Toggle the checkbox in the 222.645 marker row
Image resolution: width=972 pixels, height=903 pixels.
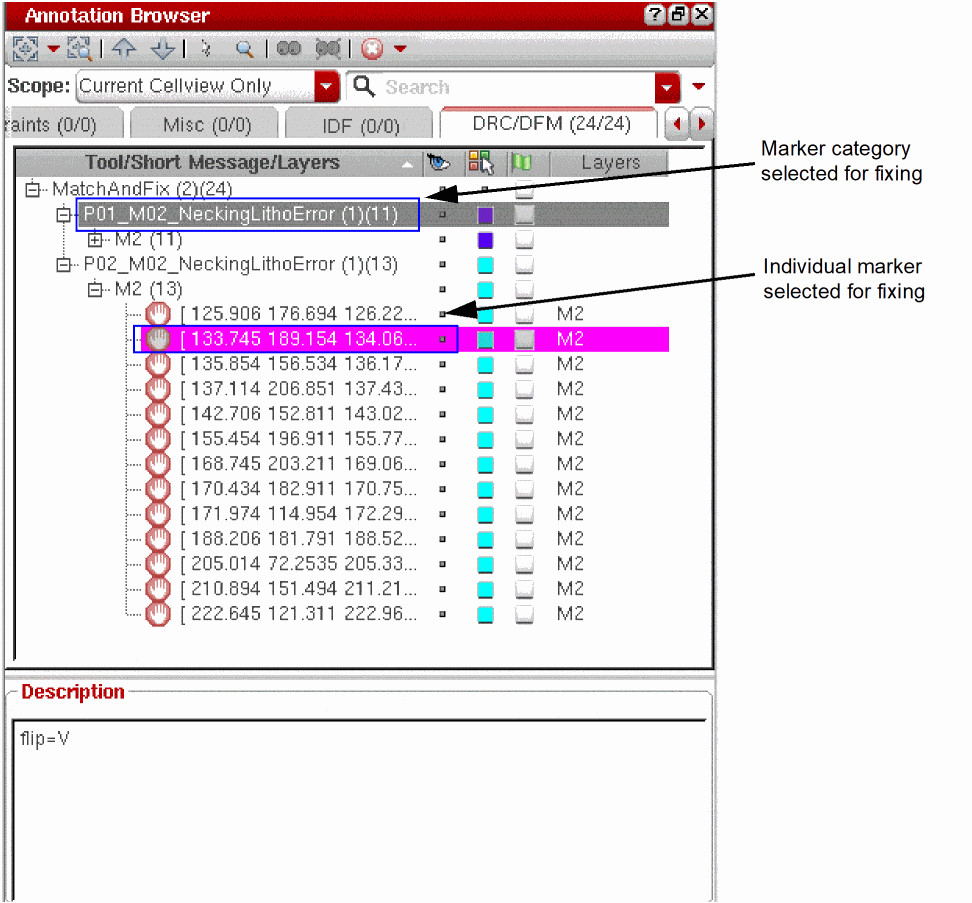pyautogui.click(x=524, y=615)
